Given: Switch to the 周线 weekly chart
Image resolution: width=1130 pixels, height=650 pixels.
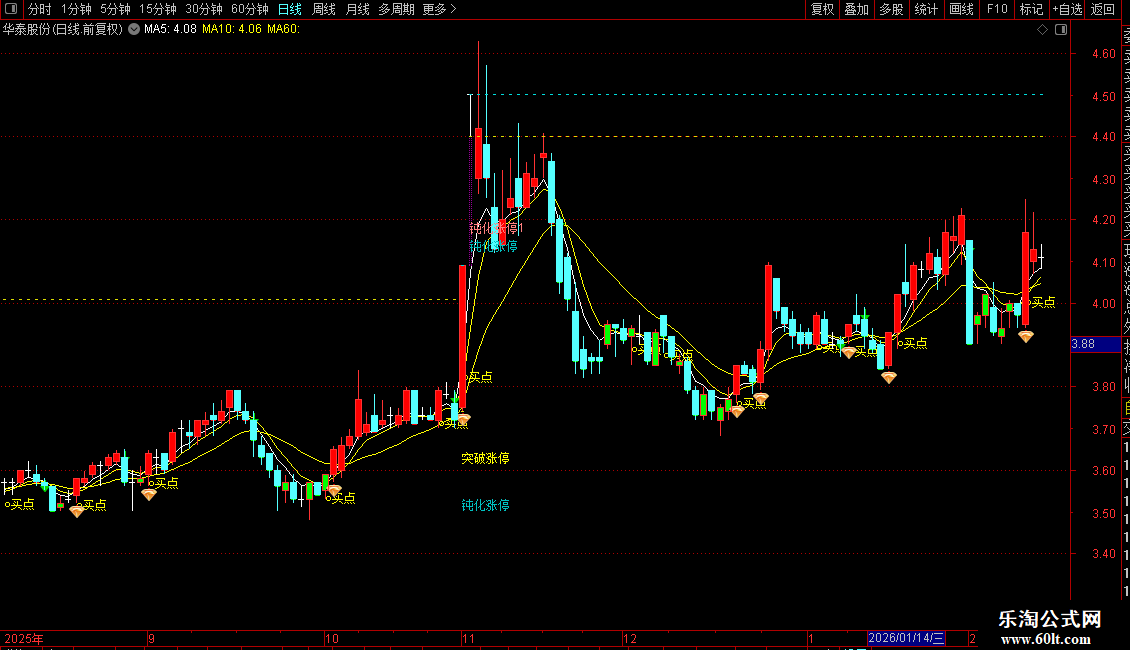Looking at the screenshot, I should pyautogui.click(x=324, y=9).
